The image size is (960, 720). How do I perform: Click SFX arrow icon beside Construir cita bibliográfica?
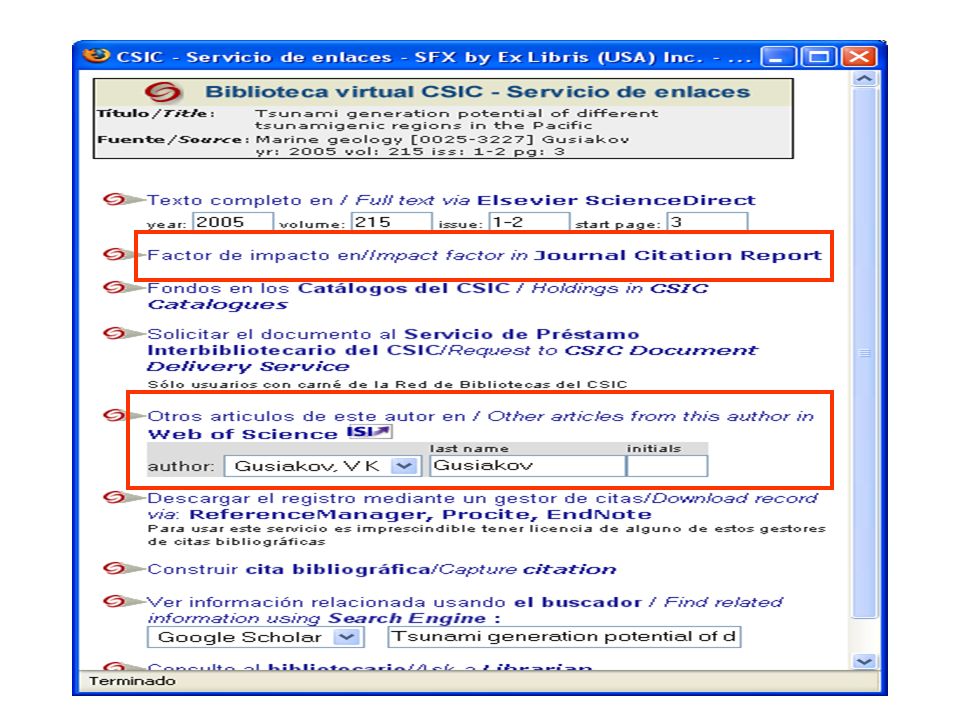tap(122, 569)
